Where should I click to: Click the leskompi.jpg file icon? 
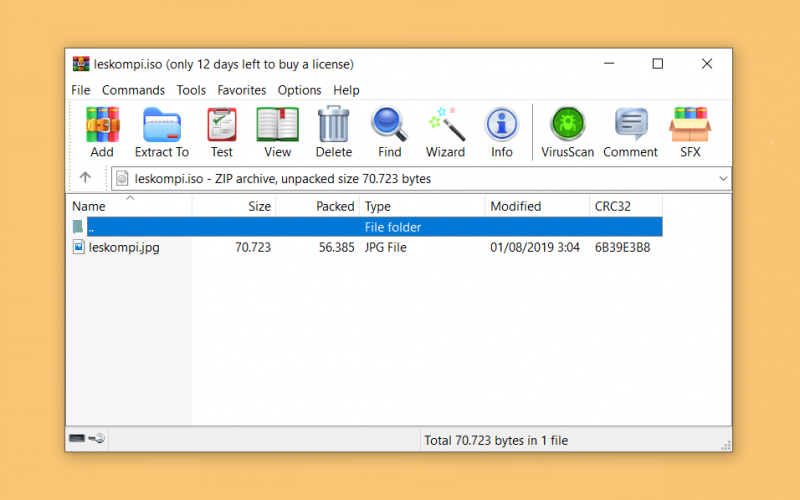point(79,247)
